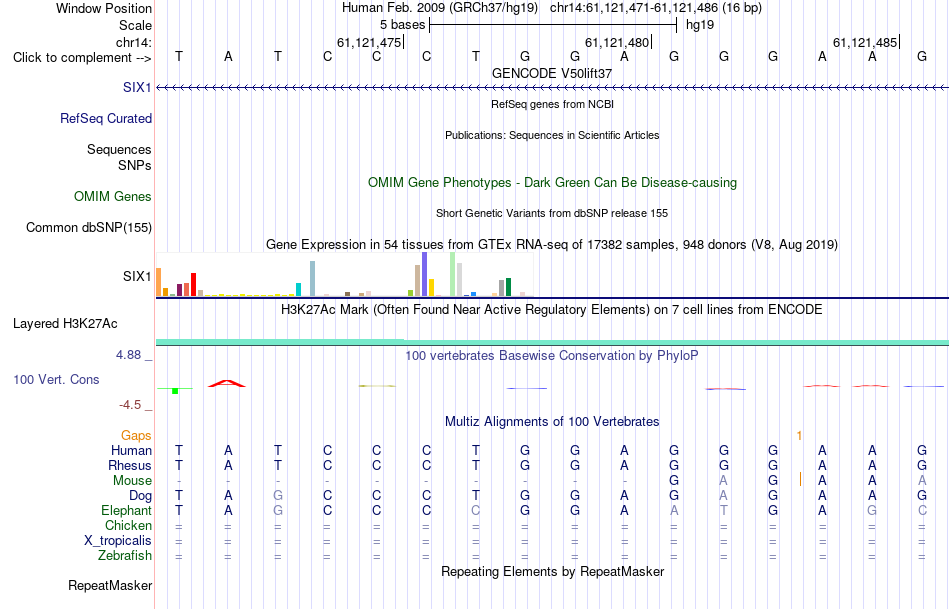950x609 pixels.
Task: Select the Elephant alignment row label
Action: pos(127,510)
